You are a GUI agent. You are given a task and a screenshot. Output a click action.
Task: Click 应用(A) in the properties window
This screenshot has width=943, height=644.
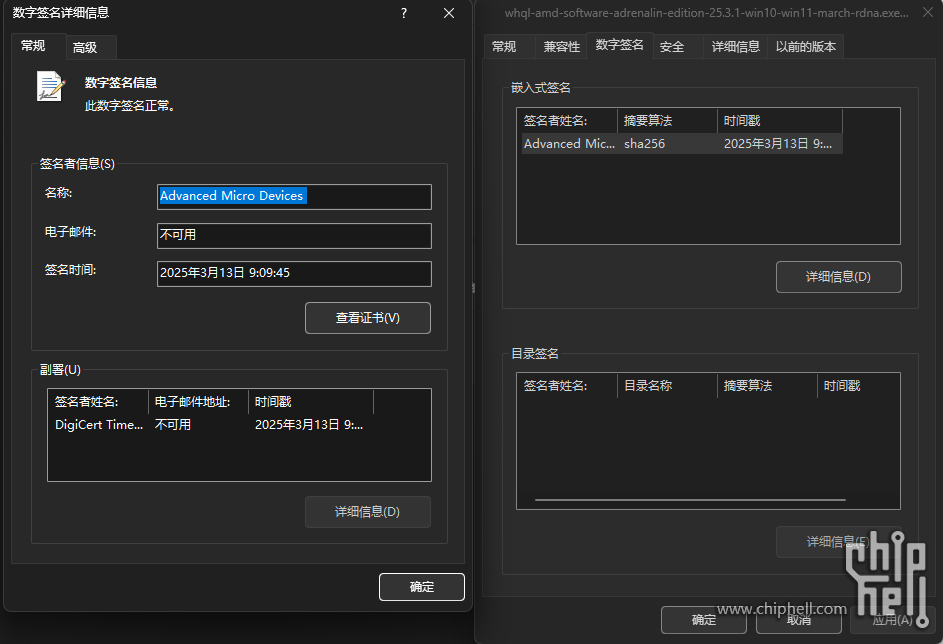[x=892, y=620]
